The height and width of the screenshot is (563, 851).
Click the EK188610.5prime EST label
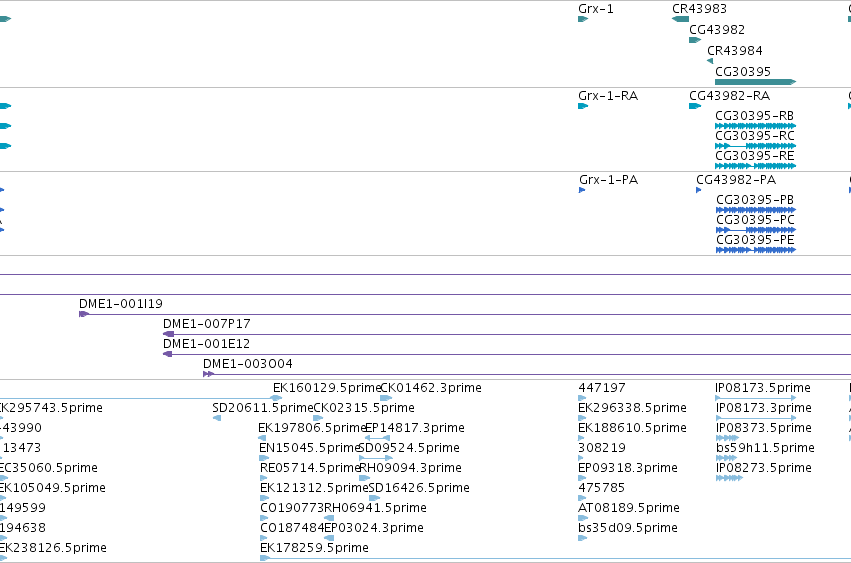pyautogui.click(x=632, y=428)
